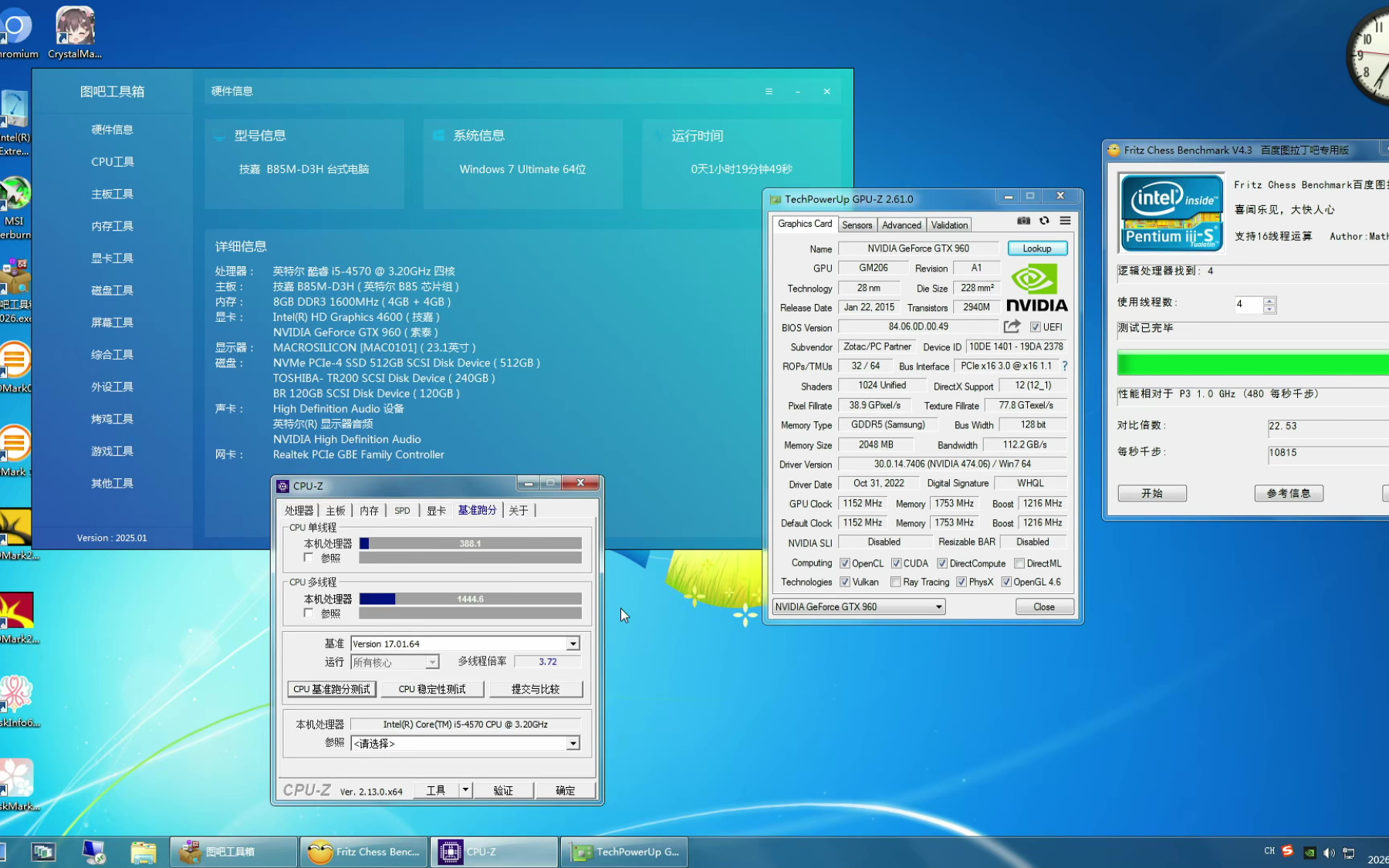
Task: Open CPU-Z 关于 tab
Action: click(519, 510)
